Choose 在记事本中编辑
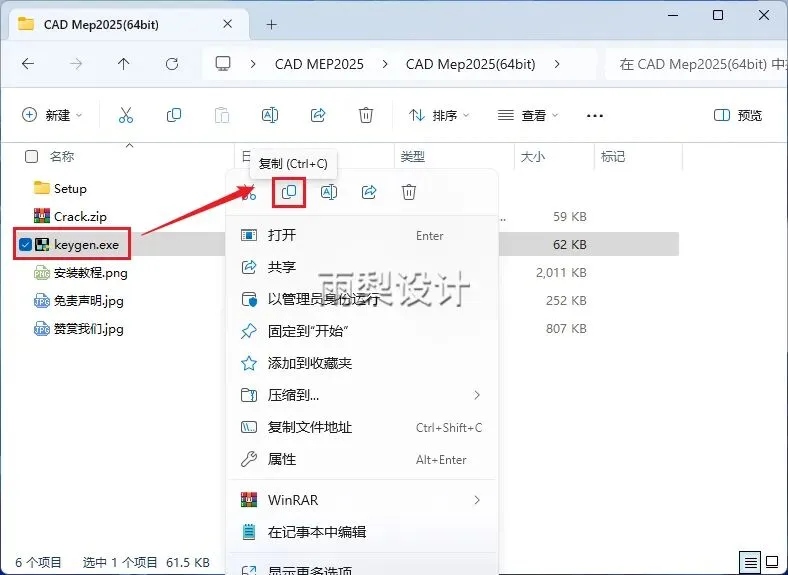Image resolution: width=788 pixels, height=575 pixels. [x=362, y=532]
